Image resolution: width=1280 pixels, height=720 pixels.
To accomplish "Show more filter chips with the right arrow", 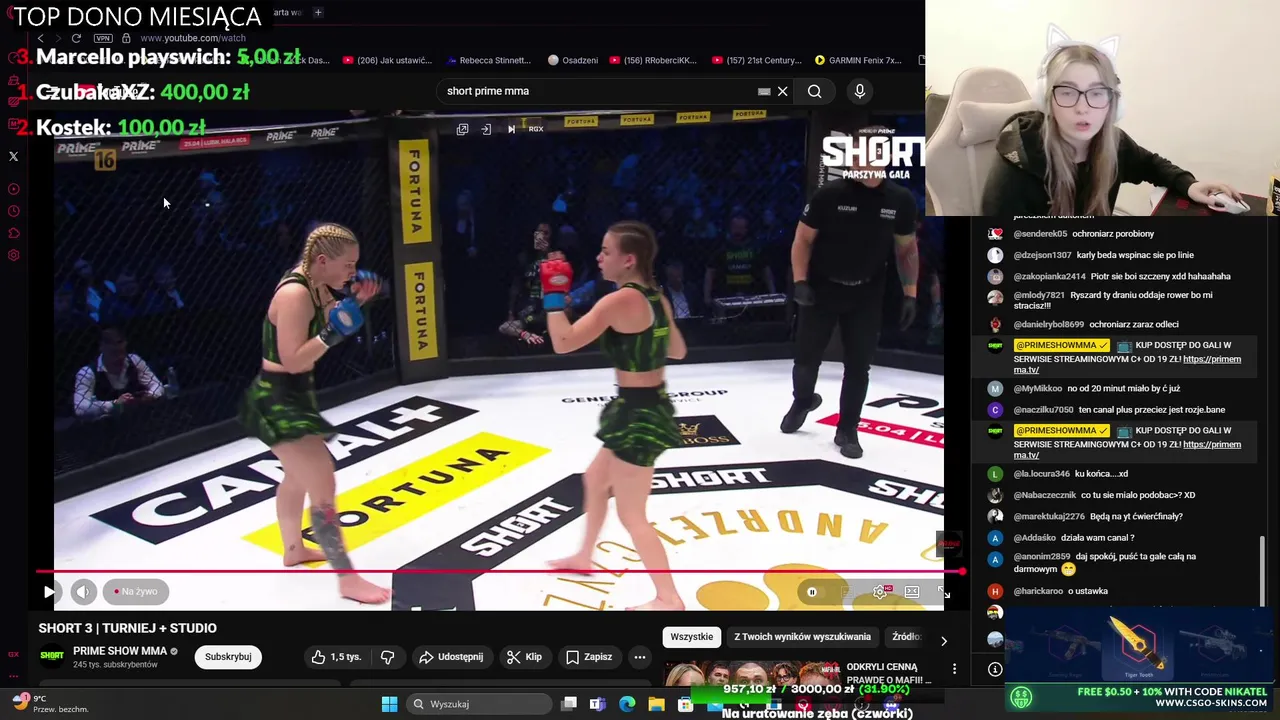I will 943,641.
